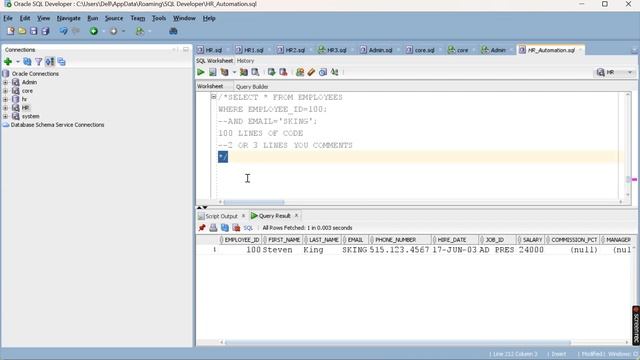This screenshot has height=360, width=640.
Task: Click the HIRE_DATE column header
Action: [455, 240]
